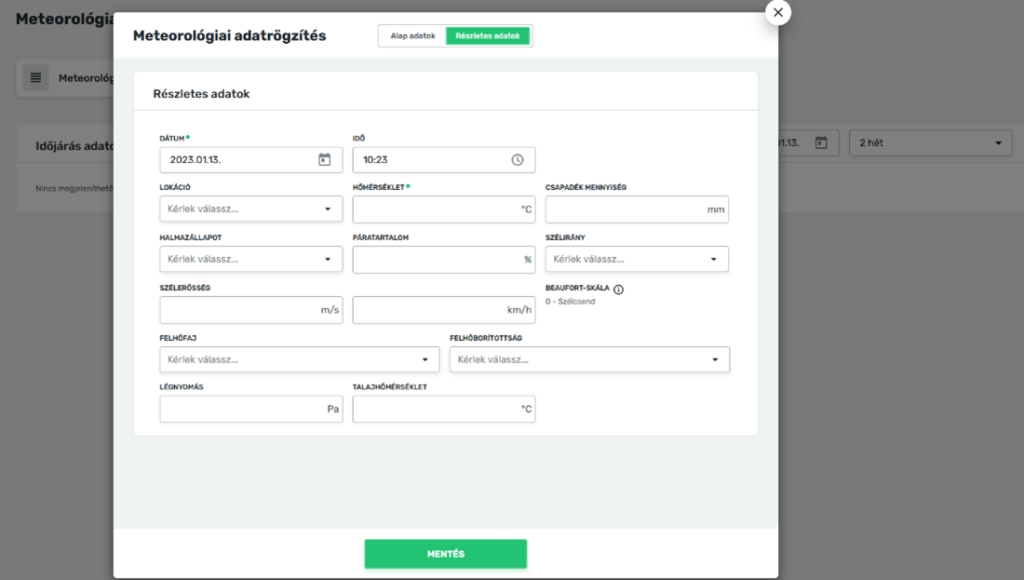Expand the Felhőborítottság dropdown
This screenshot has width=1024, height=580.
[589, 359]
